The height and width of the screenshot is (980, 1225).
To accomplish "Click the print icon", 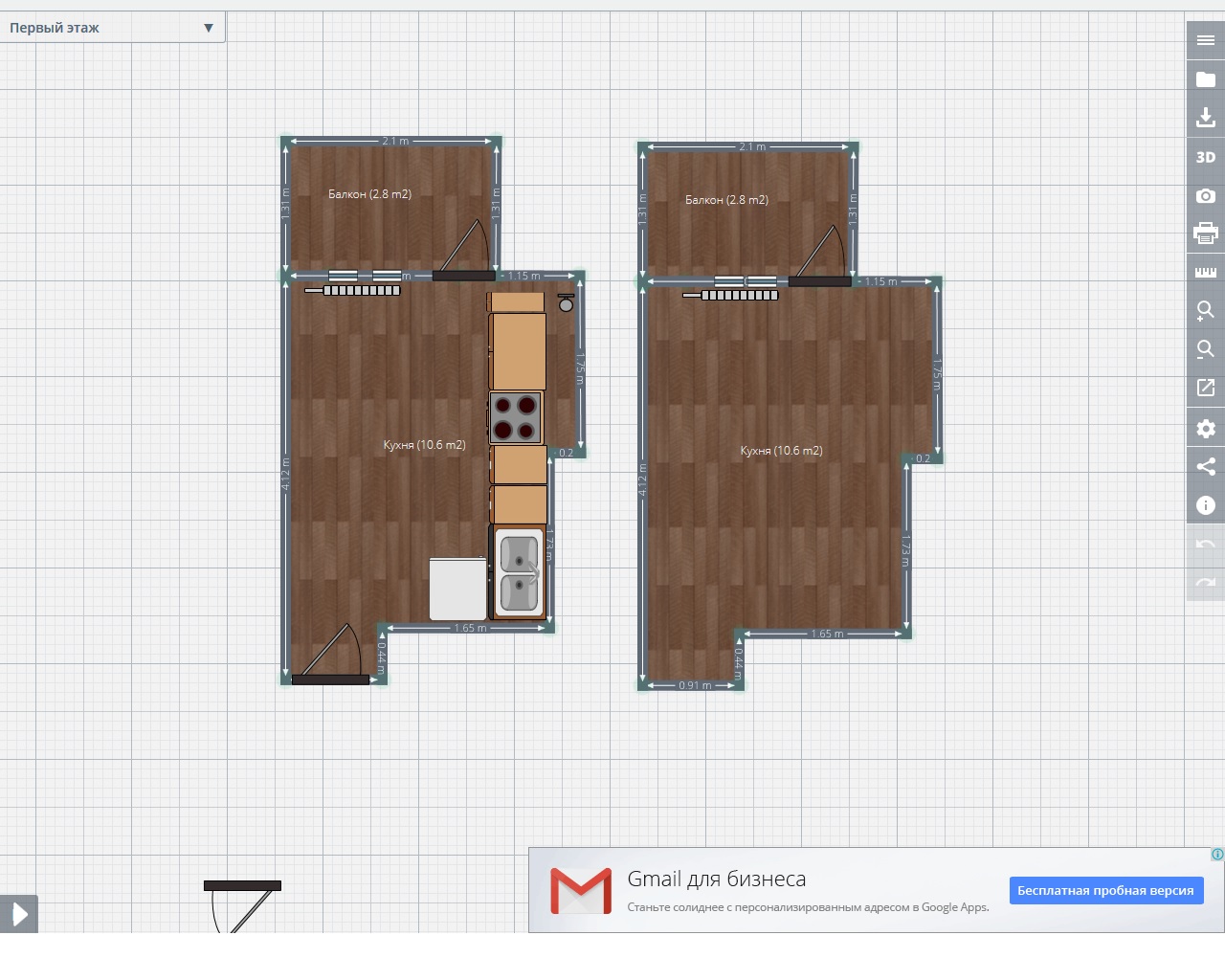I will [x=1206, y=234].
